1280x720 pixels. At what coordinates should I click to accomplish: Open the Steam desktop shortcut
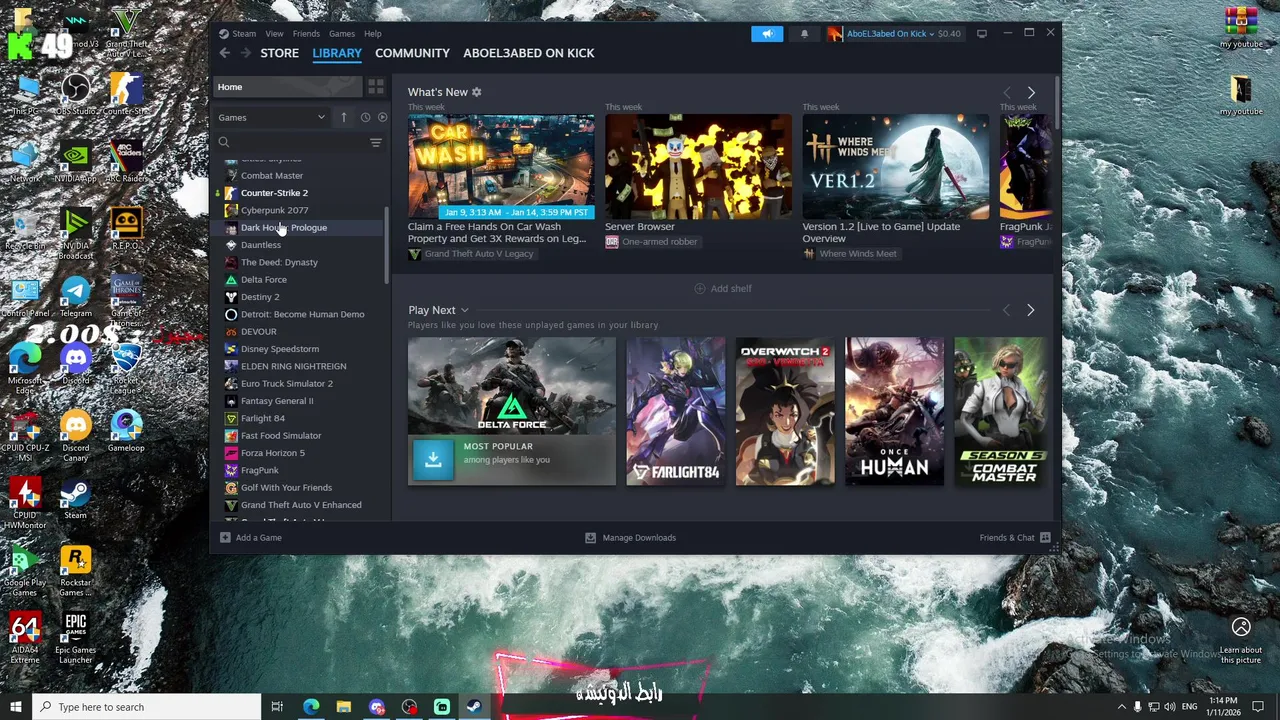75,499
